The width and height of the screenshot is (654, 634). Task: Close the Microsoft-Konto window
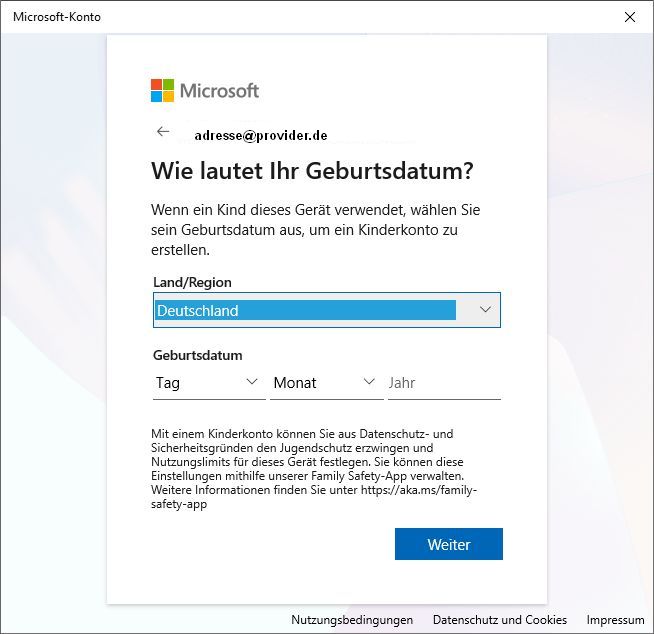click(x=629, y=17)
